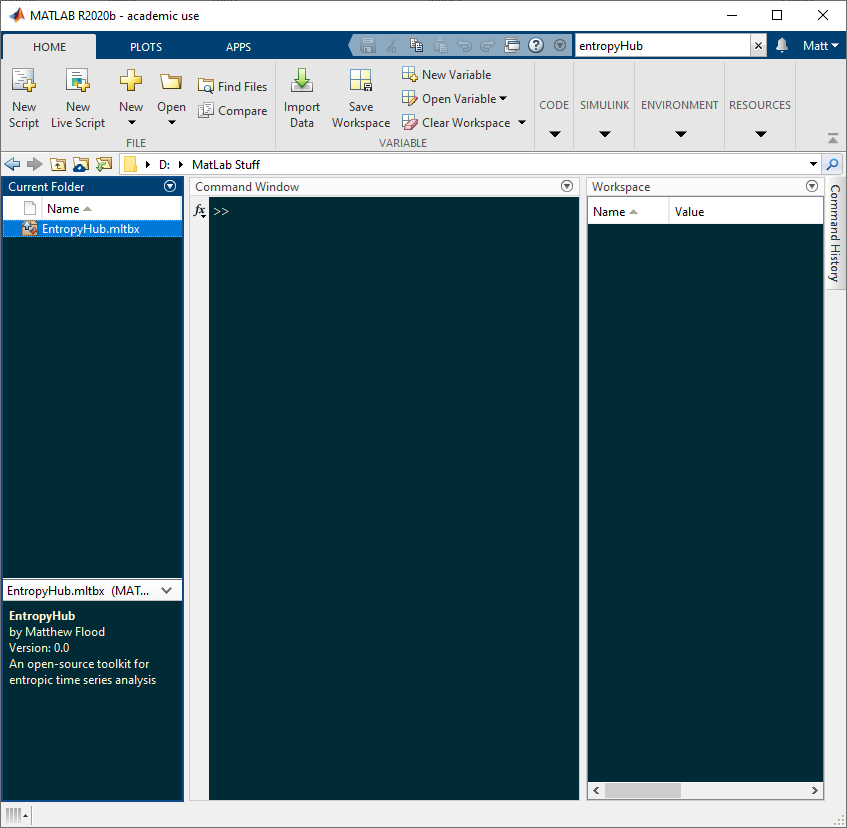Clear the entropyHub search text
Viewport: 847px width, 828px height.
coord(758,46)
